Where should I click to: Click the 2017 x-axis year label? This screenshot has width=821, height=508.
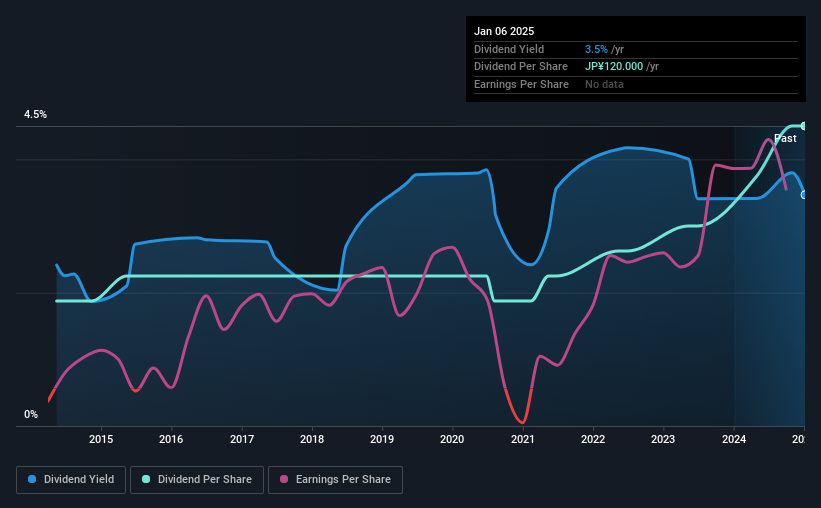coord(242,439)
